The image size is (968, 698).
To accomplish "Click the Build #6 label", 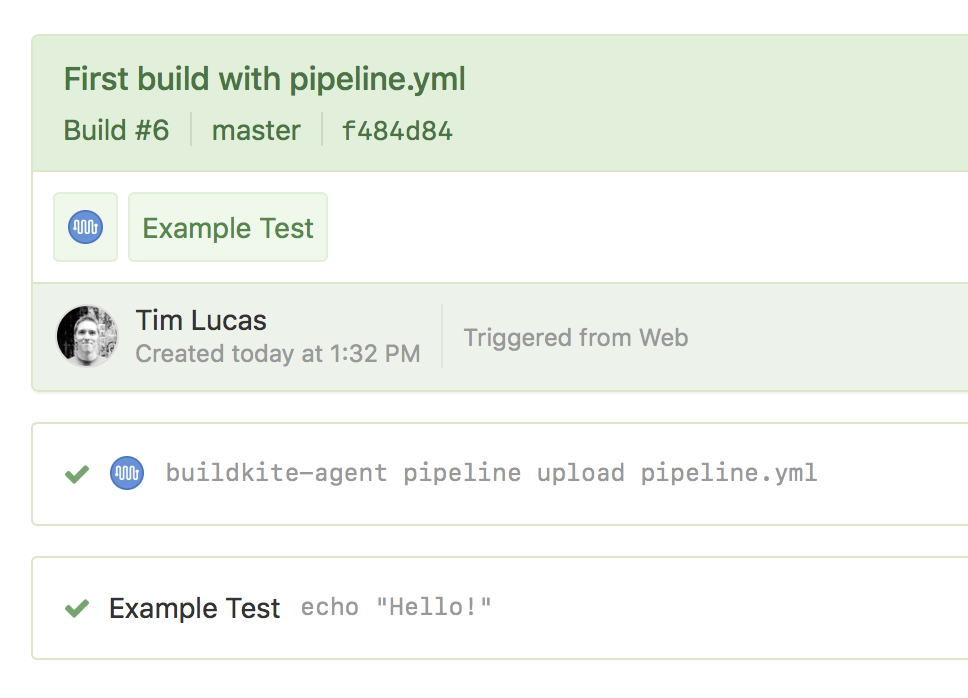I will (116, 130).
